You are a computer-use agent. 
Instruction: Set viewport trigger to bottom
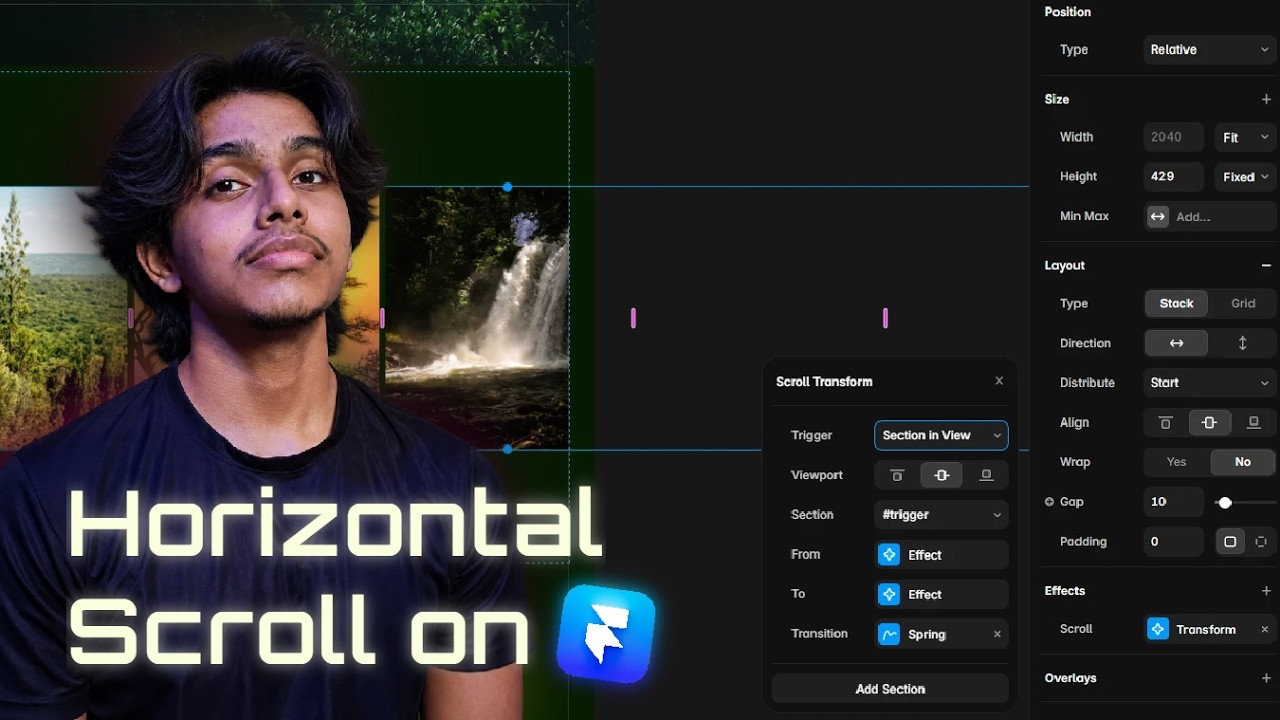986,475
